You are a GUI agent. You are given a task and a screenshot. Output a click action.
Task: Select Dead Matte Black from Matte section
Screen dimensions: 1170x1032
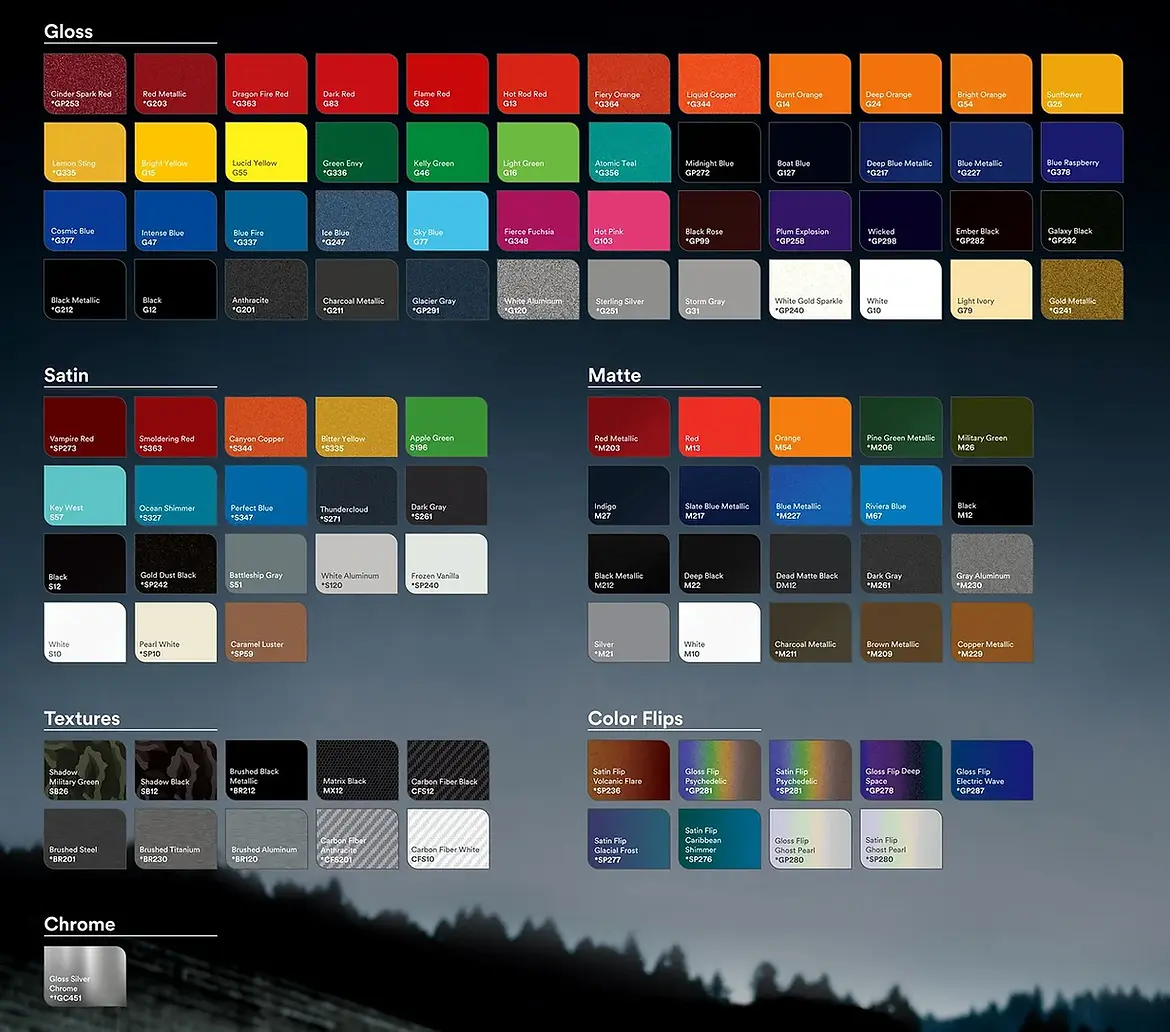click(809, 564)
